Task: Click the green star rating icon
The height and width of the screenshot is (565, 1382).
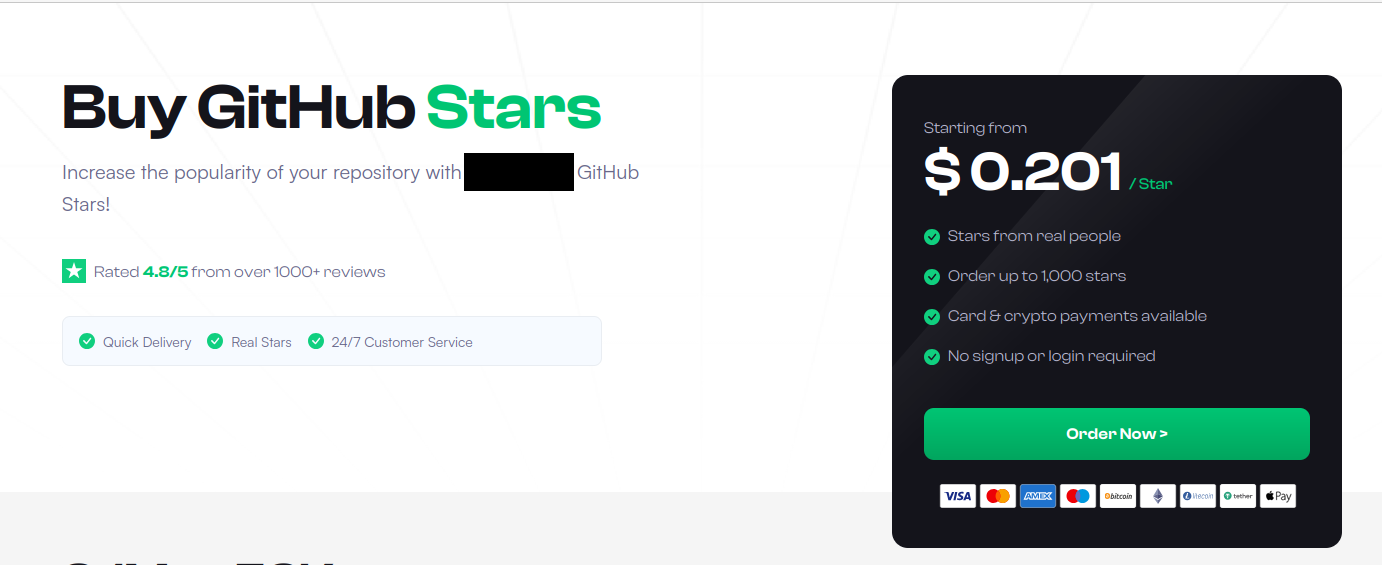Action: pos(74,271)
